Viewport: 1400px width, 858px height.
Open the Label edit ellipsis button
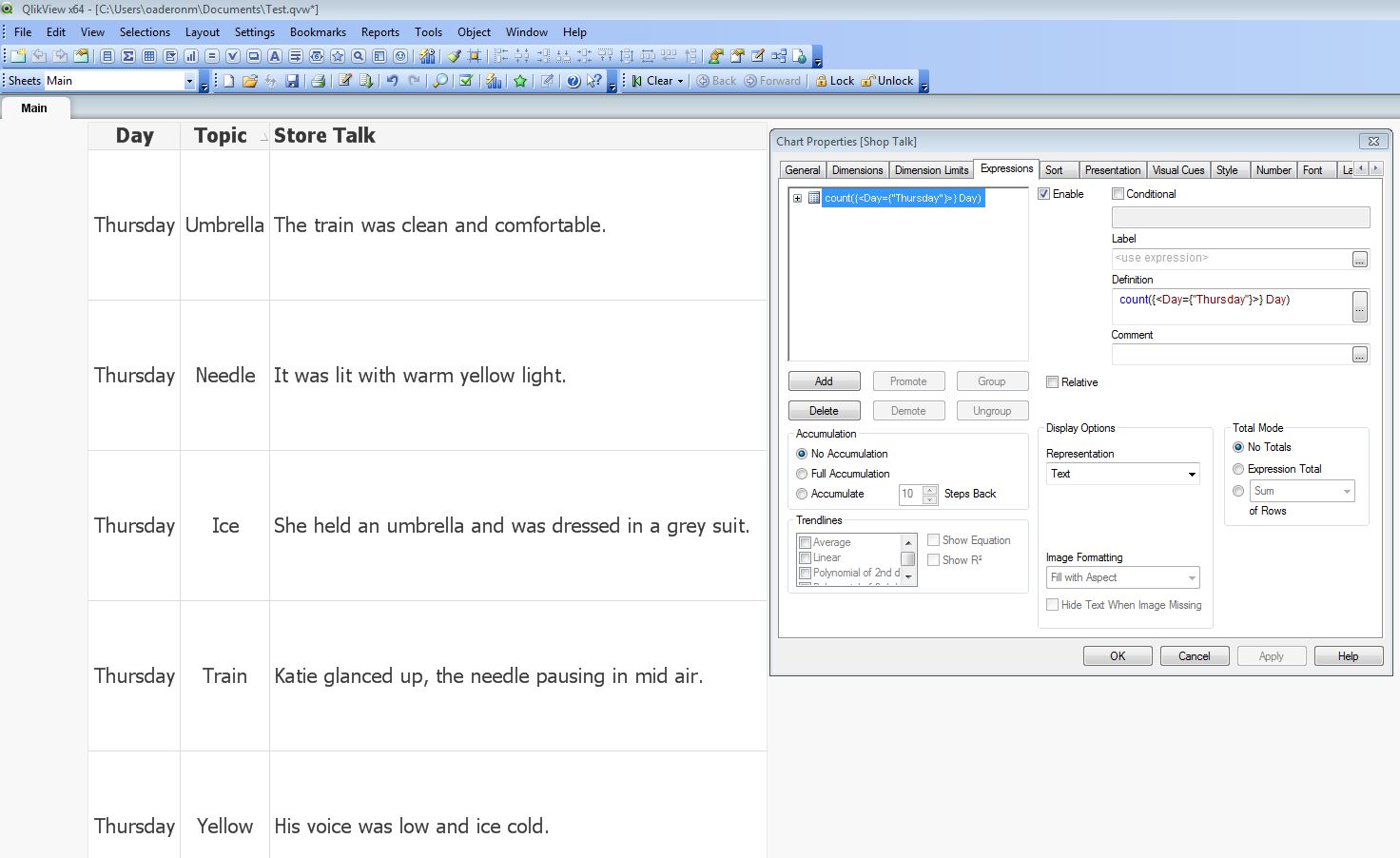[1360, 259]
